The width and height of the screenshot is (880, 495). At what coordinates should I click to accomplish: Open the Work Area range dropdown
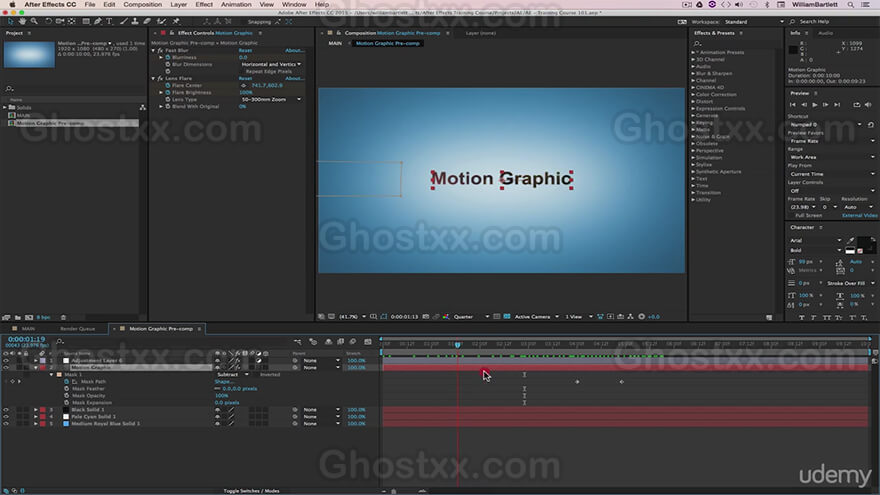(x=831, y=157)
